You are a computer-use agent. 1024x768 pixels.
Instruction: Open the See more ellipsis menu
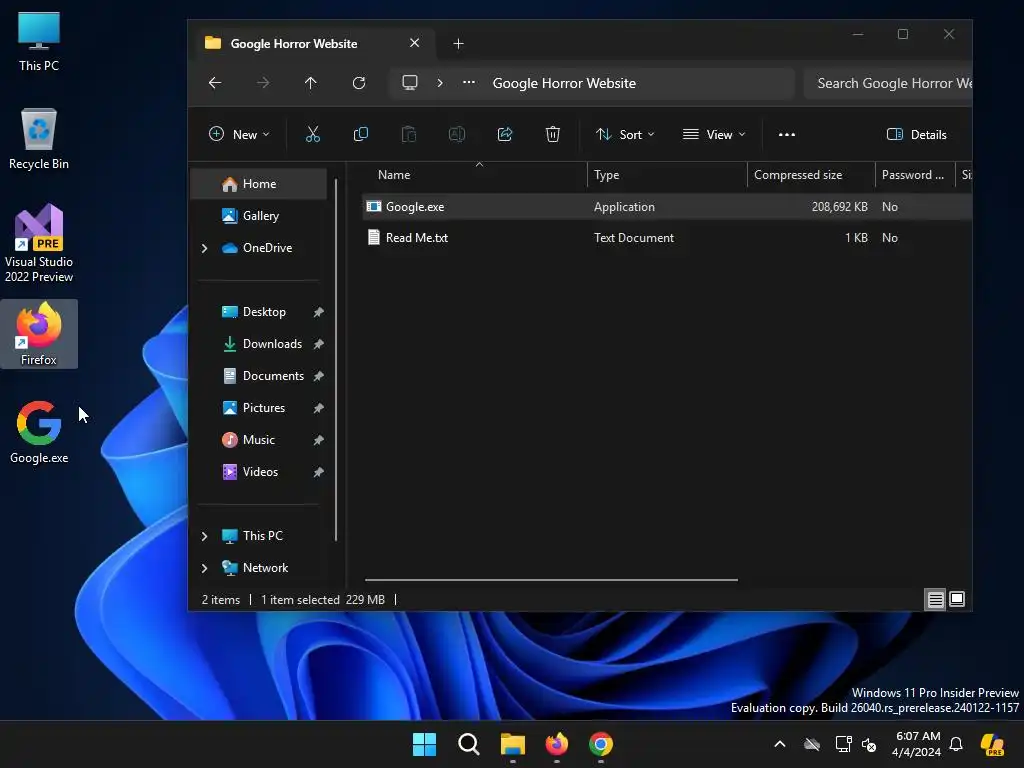(787, 135)
